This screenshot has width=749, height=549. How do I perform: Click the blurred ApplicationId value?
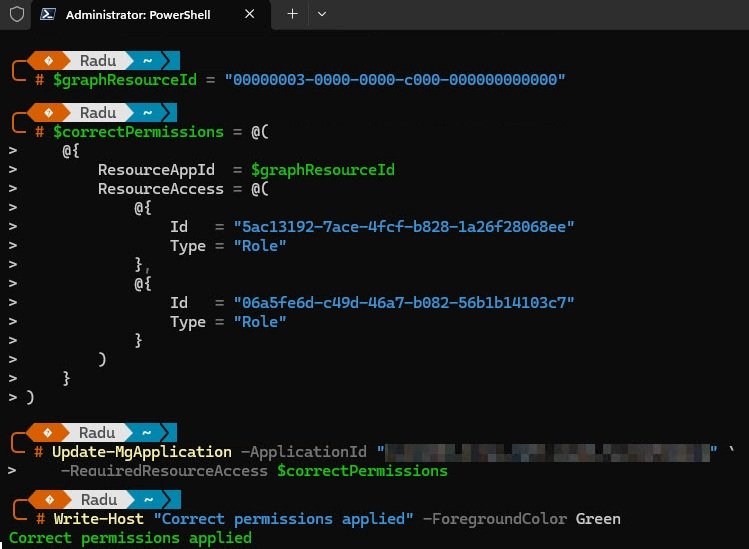(x=548, y=452)
